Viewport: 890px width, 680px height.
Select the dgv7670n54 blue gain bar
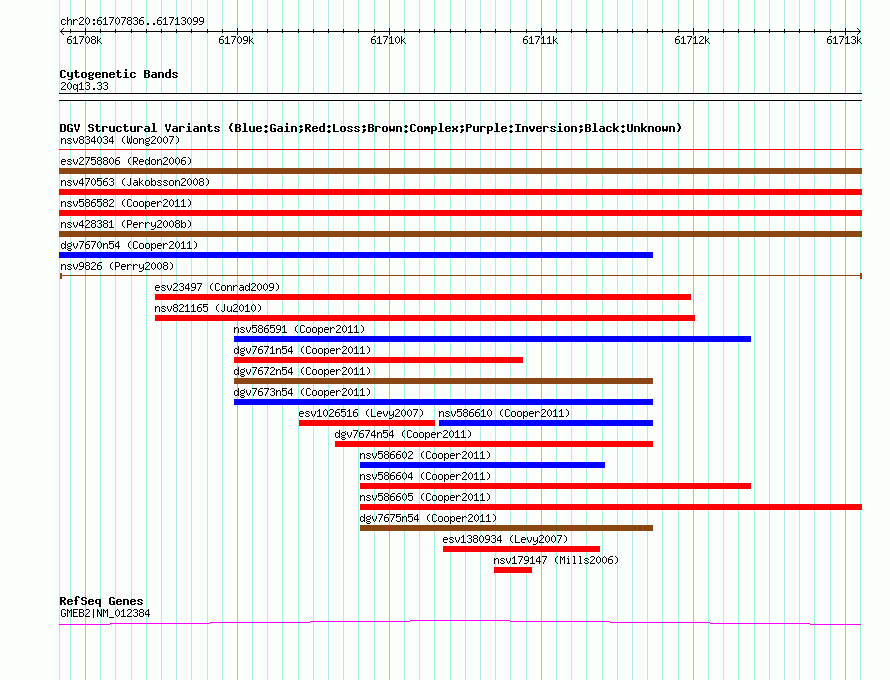pyautogui.click(x=356, y=255)
